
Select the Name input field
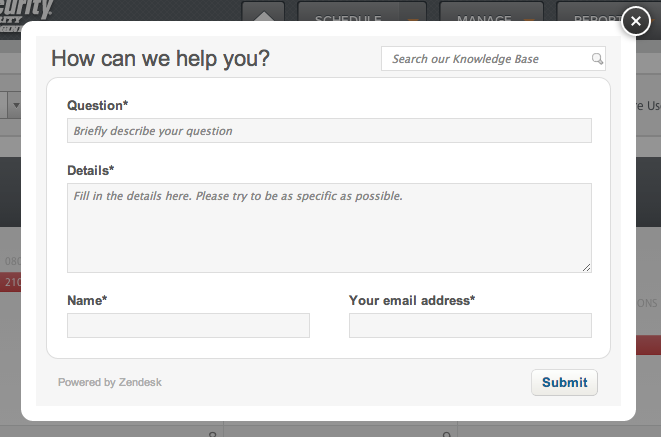click(x=188, y=325)
